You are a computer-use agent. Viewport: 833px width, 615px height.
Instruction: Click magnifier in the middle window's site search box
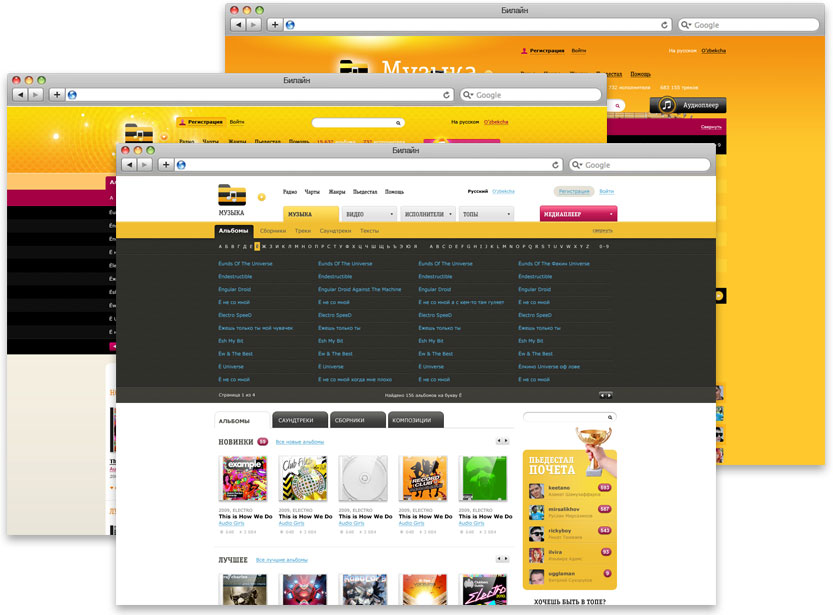[x=398, y=123]
